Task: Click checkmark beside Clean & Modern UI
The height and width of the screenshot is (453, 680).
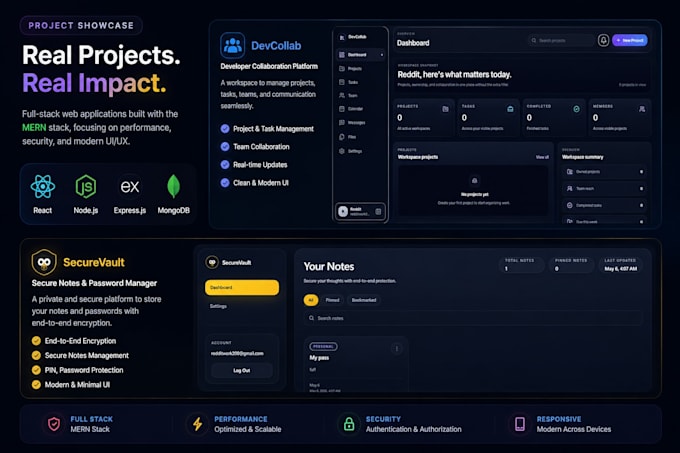Action: [225, 183]
